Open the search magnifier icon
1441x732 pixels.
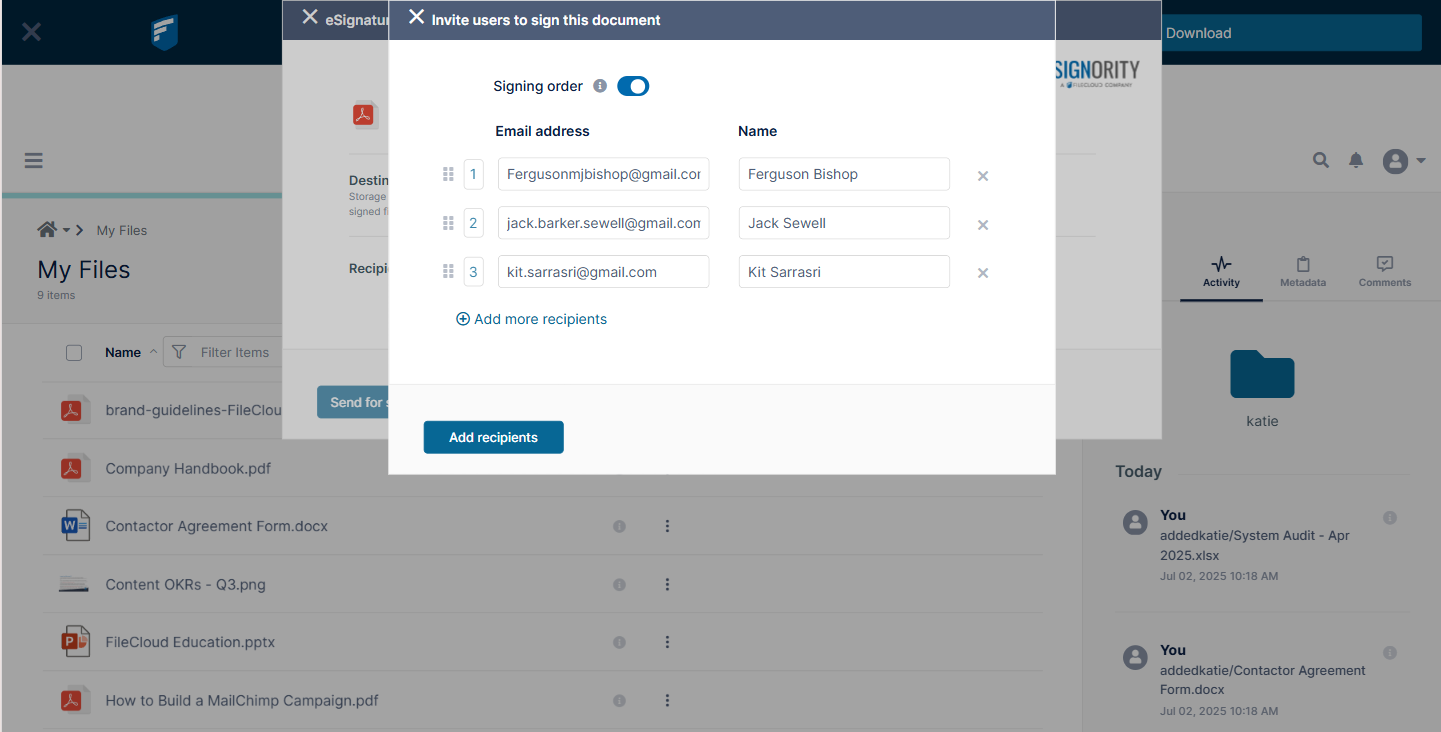pos(1321,160)
